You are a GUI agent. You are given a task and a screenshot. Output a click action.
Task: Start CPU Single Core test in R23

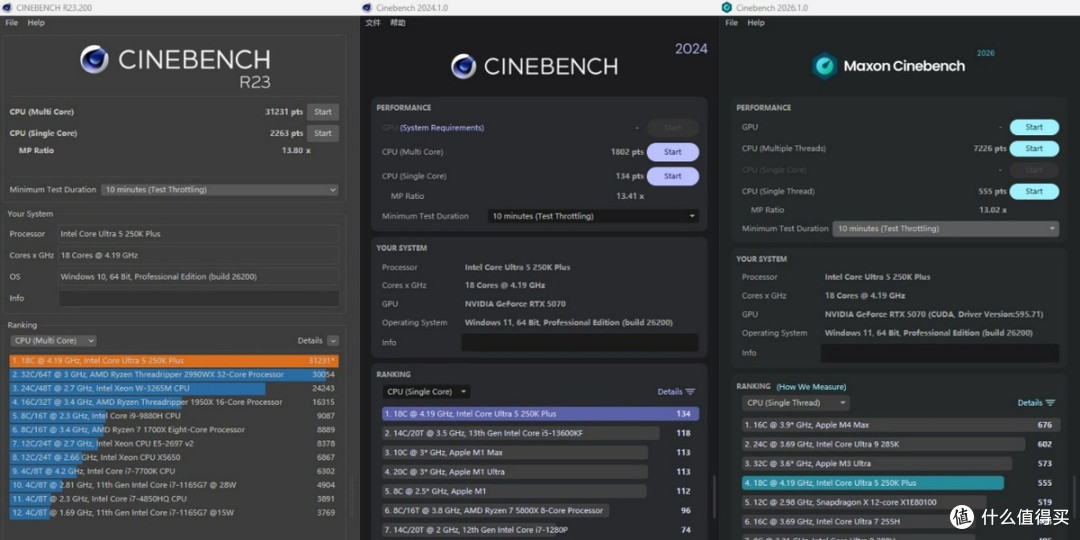(x=323, y=133)
